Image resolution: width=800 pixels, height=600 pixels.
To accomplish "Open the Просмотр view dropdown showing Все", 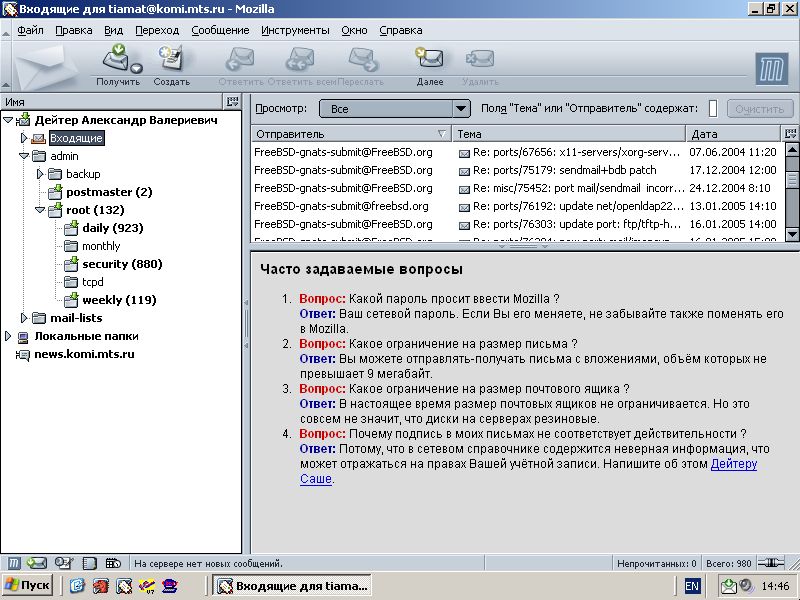I will coord(394,108).
